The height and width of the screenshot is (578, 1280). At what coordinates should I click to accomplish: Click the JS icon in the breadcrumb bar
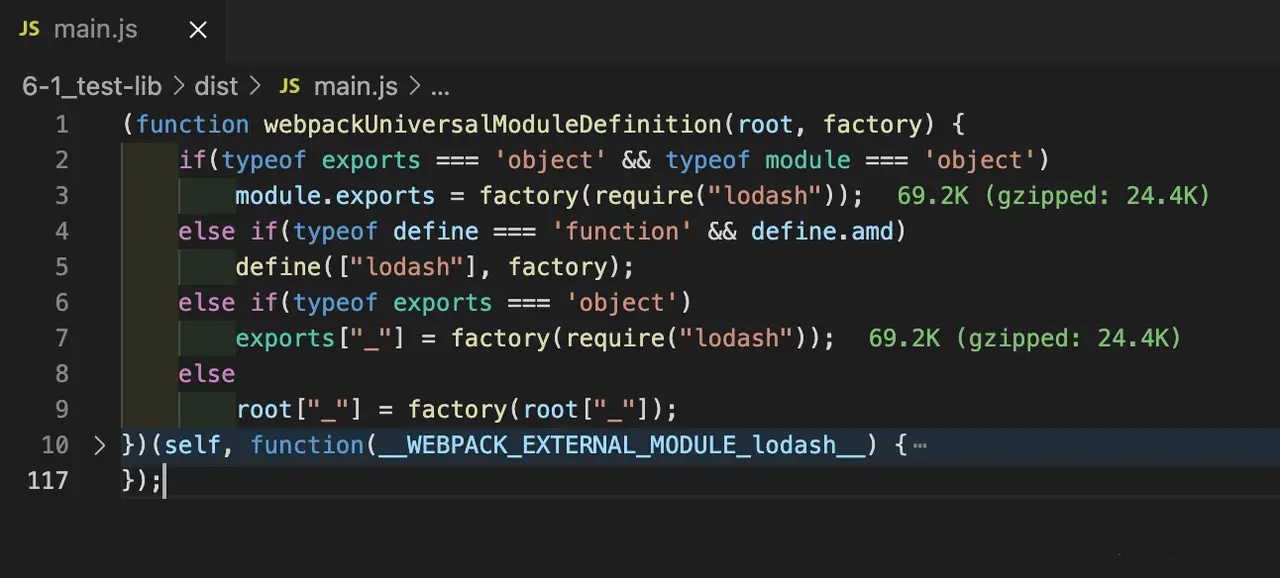[289, 87]
